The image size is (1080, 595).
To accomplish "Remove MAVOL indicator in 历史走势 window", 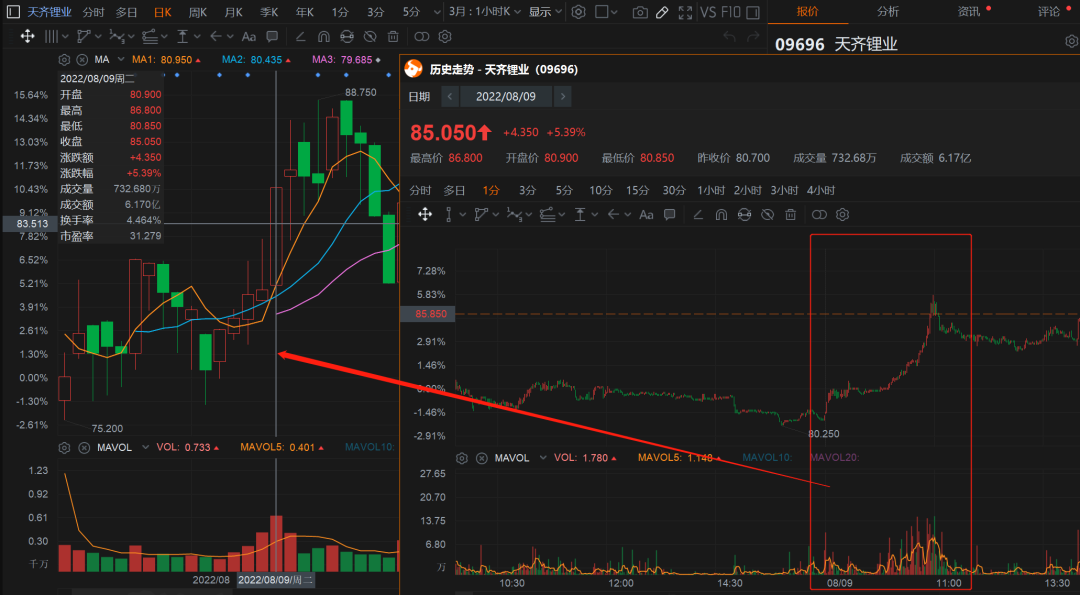I will pyautogui.click(x=481, y=458).
